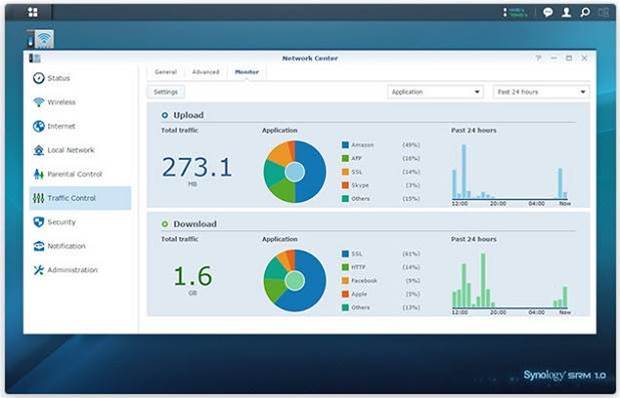Click the Traffic Control sliders icon
The width and height of the screenshot is (620, 398).
[39, 198]
